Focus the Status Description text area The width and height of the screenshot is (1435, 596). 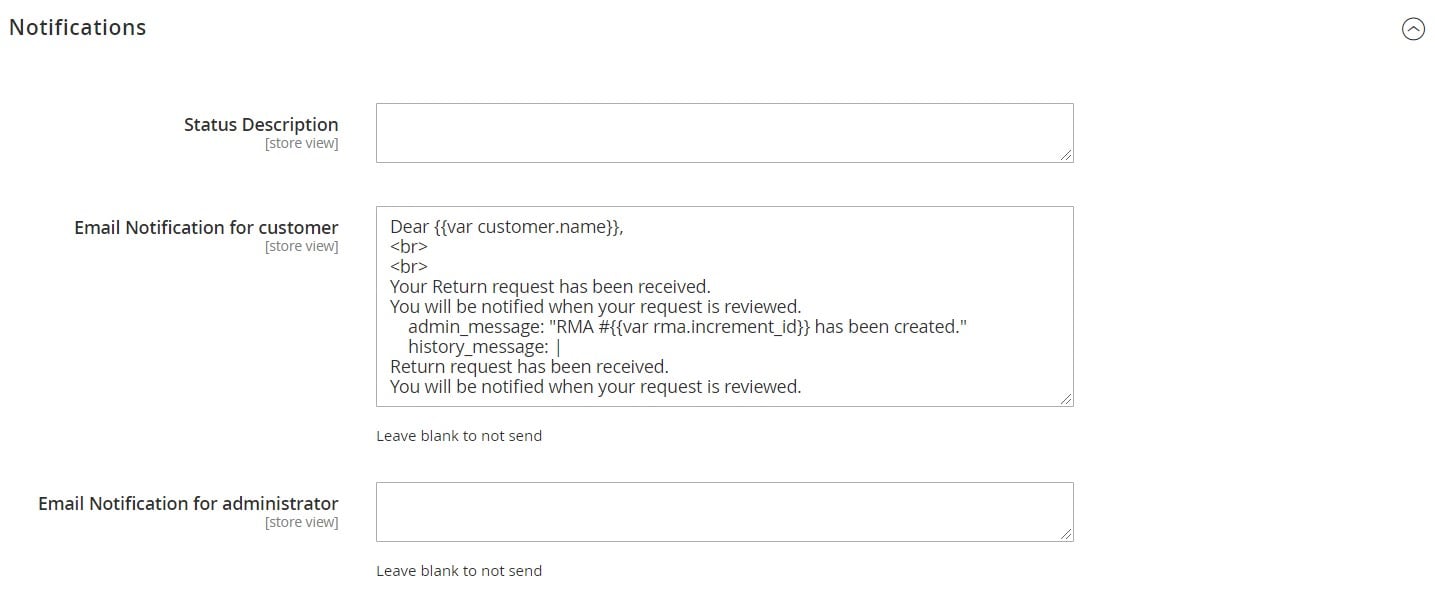(724, 133)
